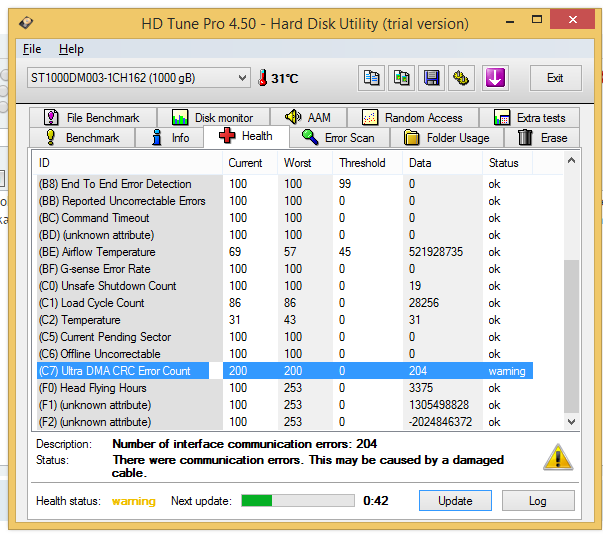Select the (B8) End To End Error Detection row

285,184
